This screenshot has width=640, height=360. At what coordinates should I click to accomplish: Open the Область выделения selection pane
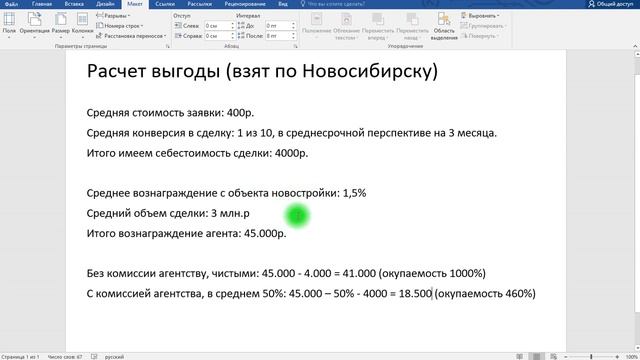444,26
